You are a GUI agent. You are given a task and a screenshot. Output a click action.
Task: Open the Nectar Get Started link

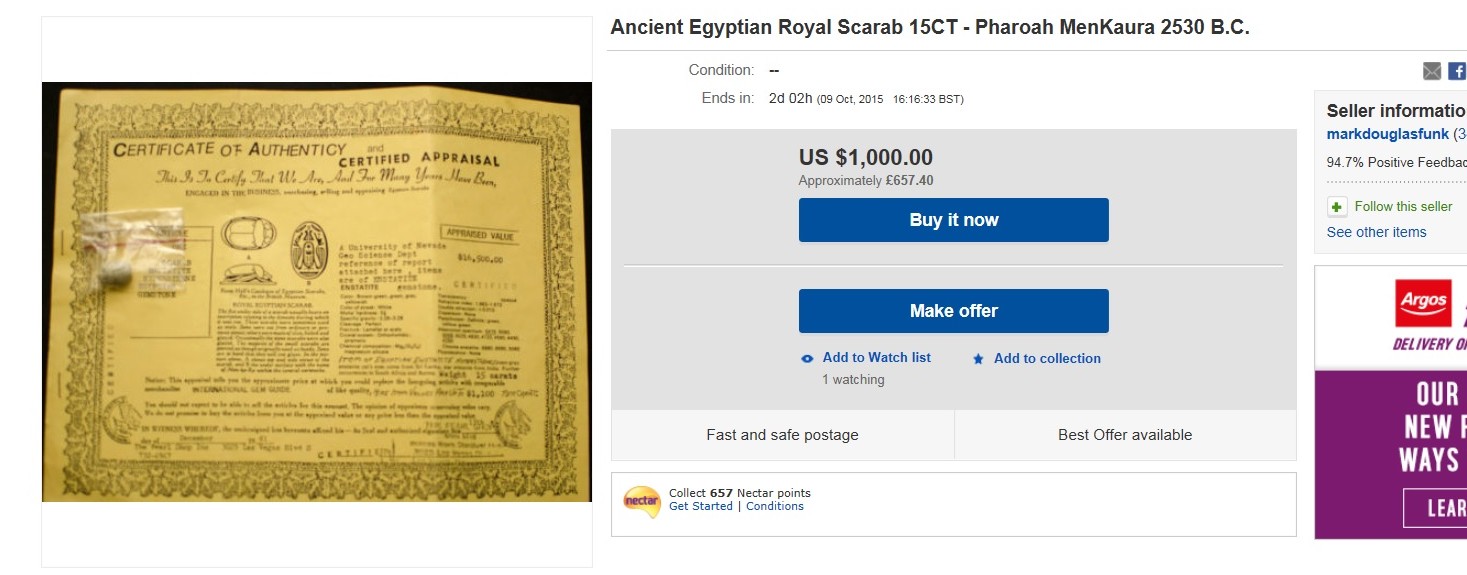tap(700, 506)
